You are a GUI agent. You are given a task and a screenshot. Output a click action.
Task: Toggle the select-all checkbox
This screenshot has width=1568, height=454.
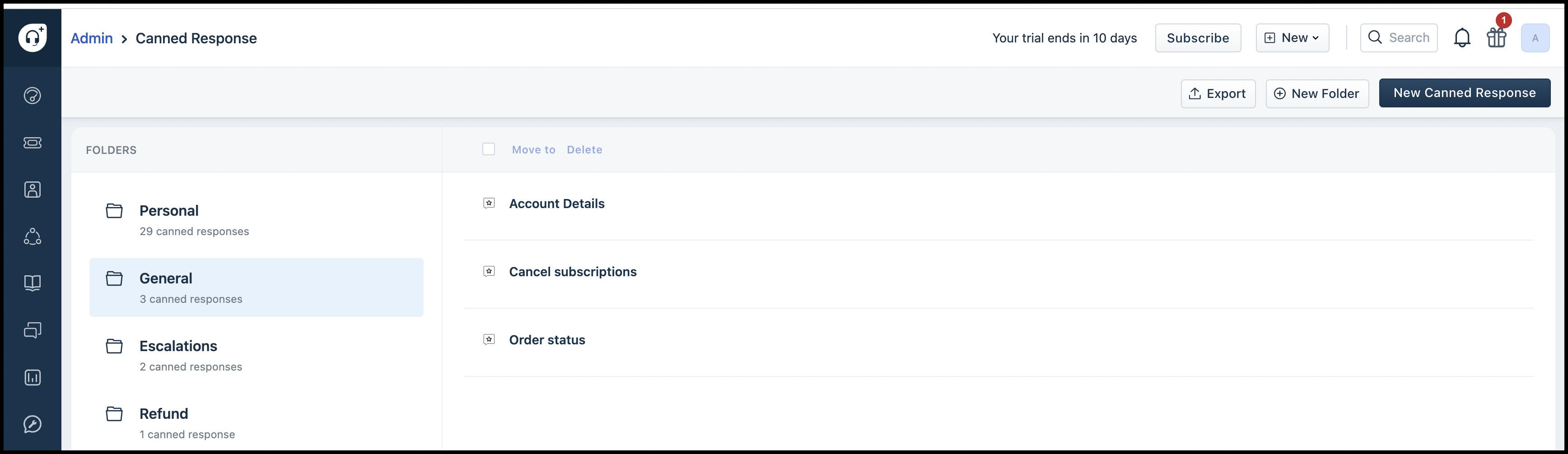click(x=488, y=149)
